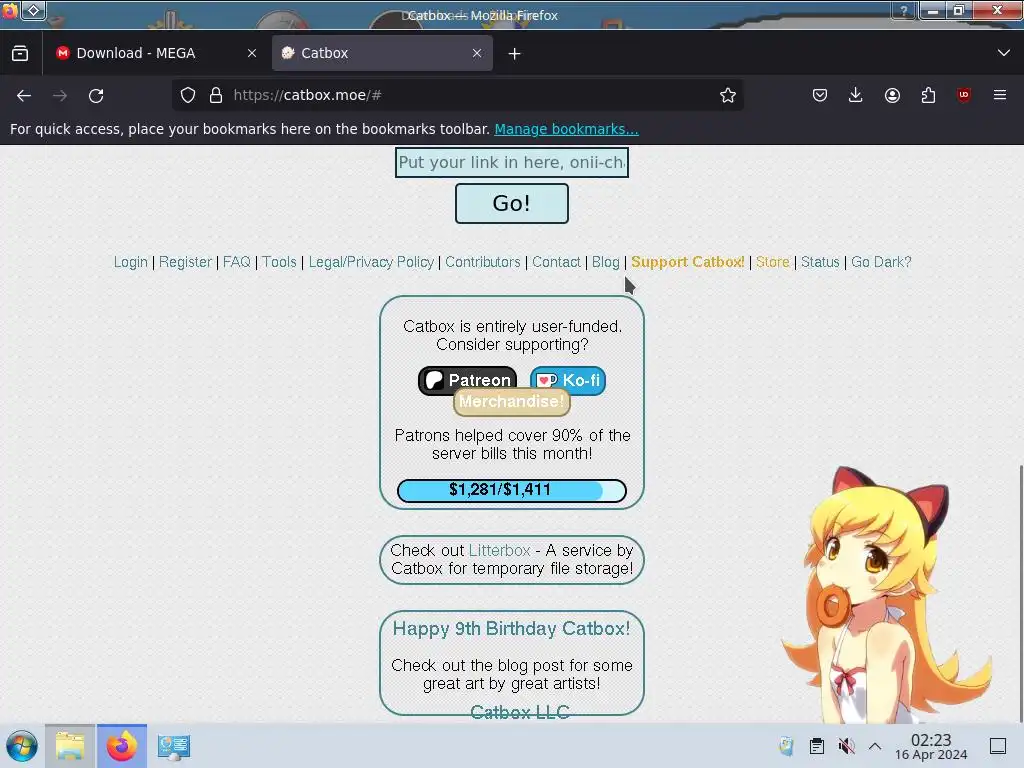Reload the current Catbox page
Image resolution: width=1024 pixels, height=768 pixels.
click(96, 96)
